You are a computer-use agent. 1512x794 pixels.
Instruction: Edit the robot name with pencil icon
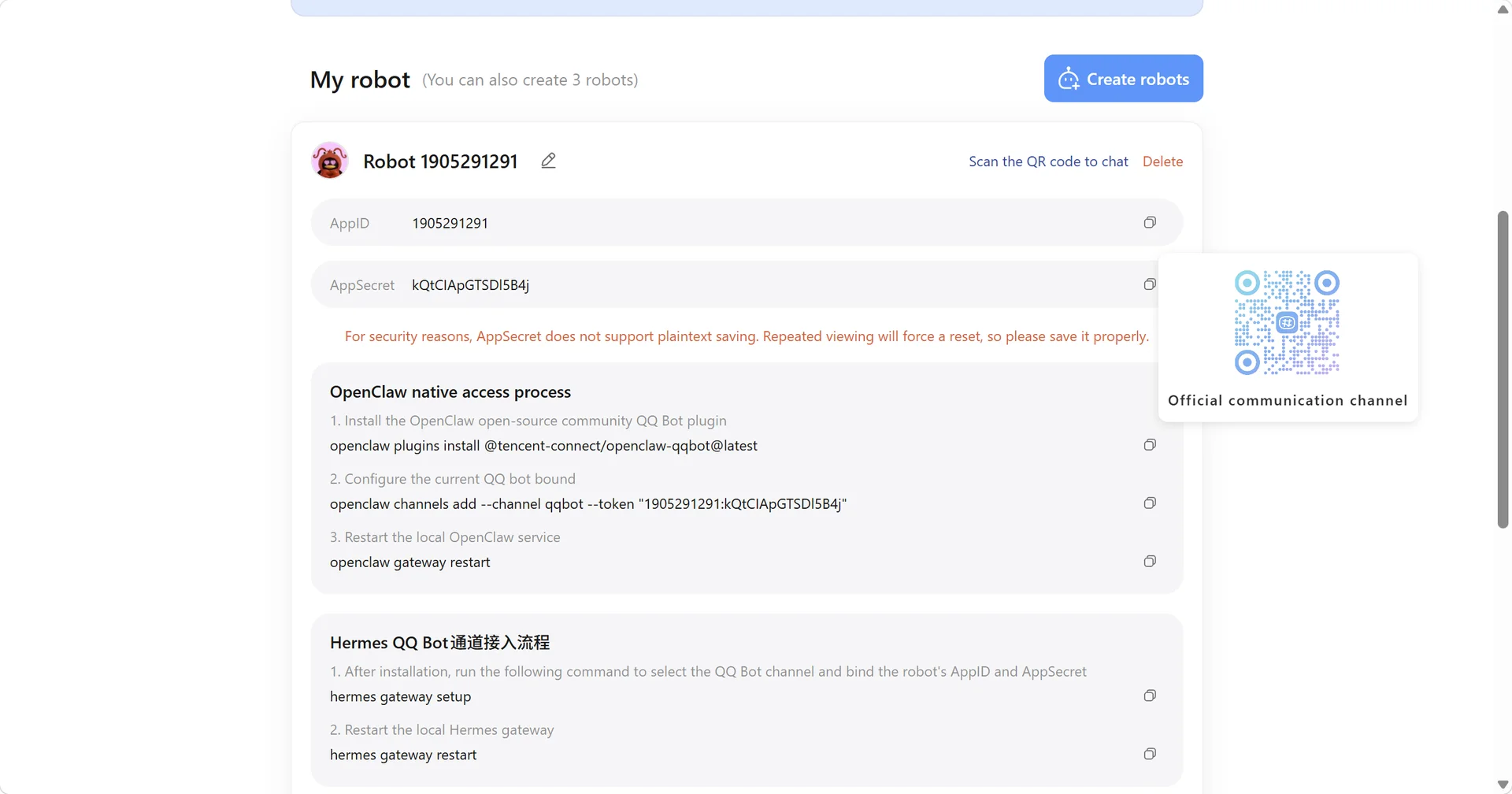[x=549, y=161]
